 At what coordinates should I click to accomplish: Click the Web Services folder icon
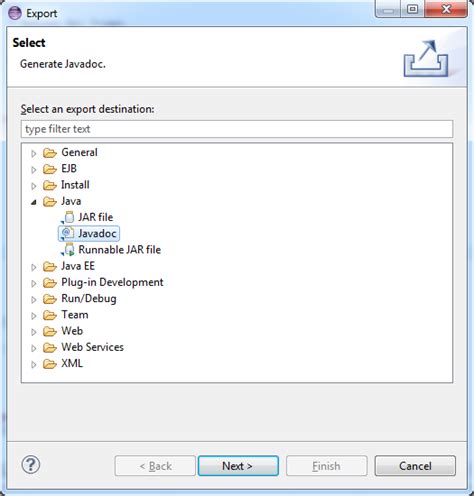pyautogui.click(x=50, y=348)
